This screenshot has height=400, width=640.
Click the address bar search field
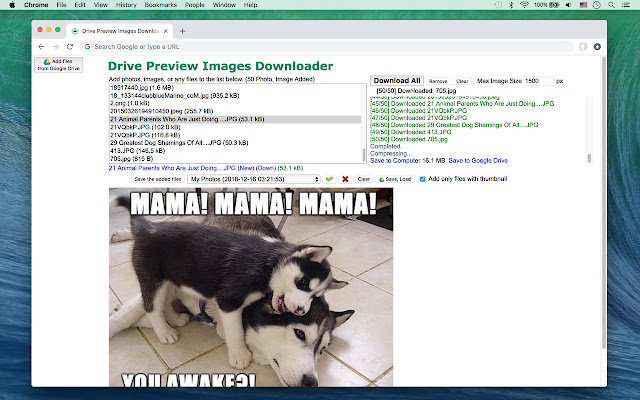coord(327,47)
